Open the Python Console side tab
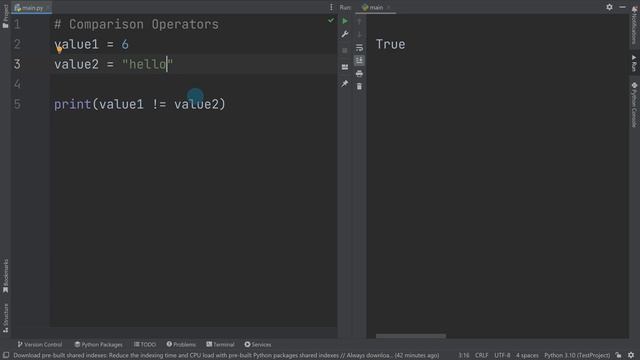This screenshot has width=640, height=360. pyautogui.click(x=634, y=105)
